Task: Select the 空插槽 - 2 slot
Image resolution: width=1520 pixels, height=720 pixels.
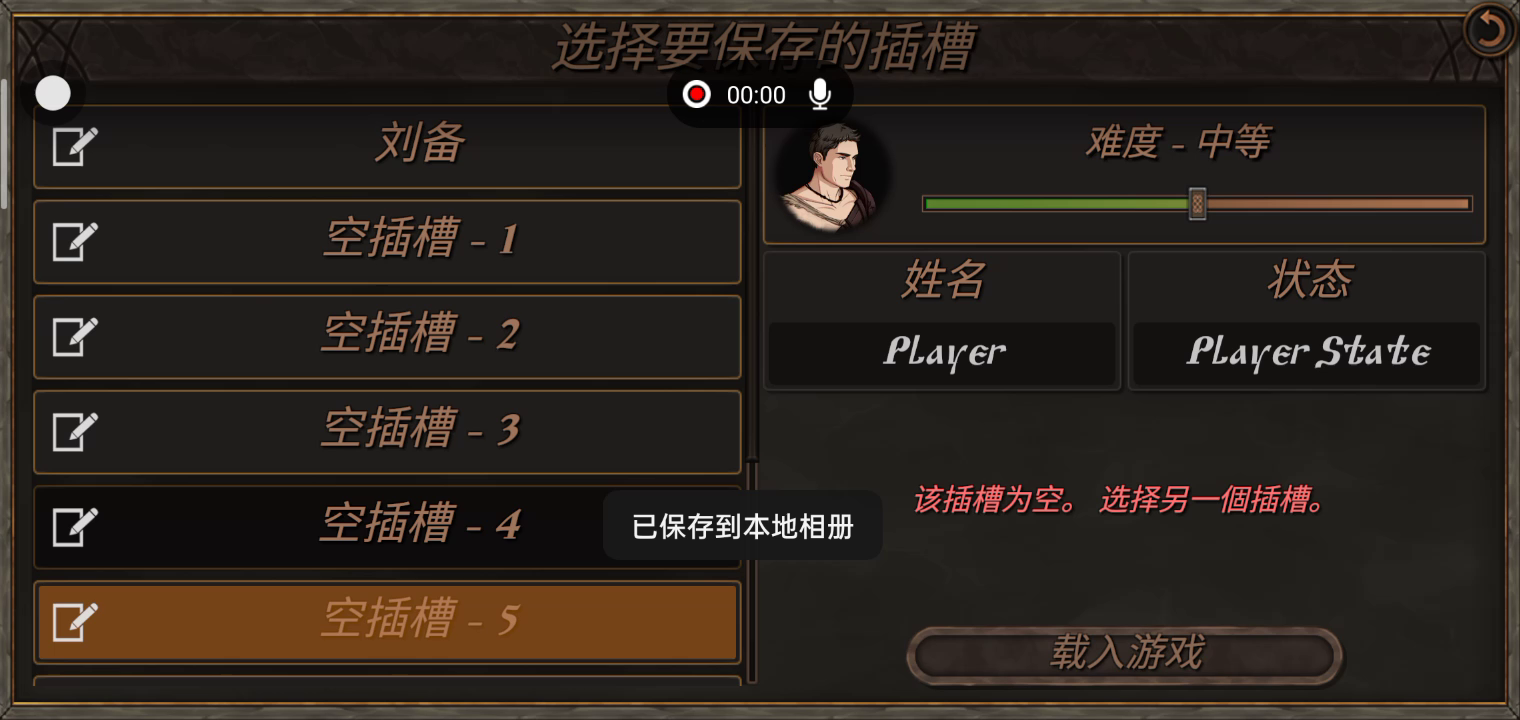Action: tap(387, 336)
